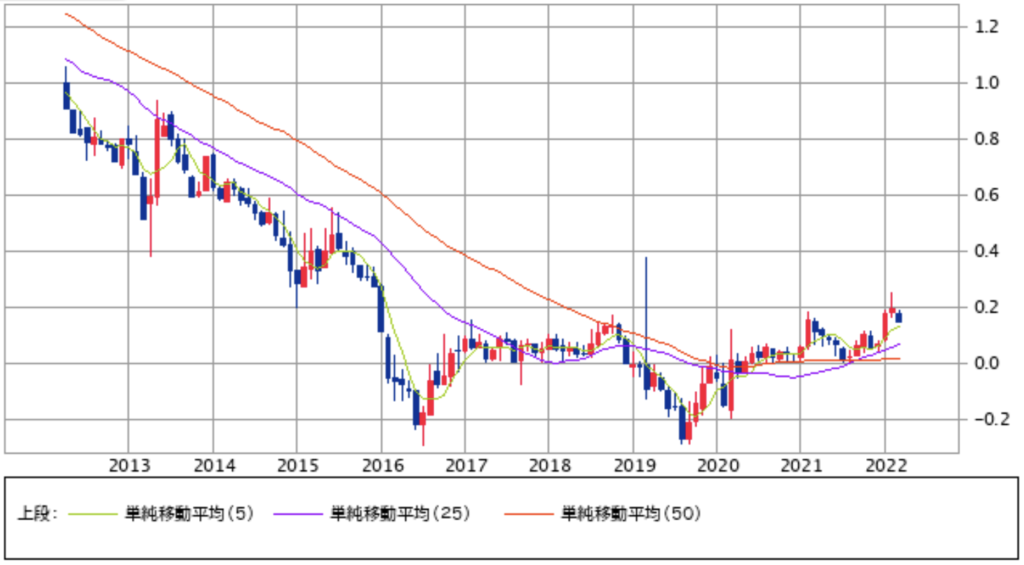Pick the 2020 year label on x-axis
This screenshot has width=1024, height=565.
[716, 466]
